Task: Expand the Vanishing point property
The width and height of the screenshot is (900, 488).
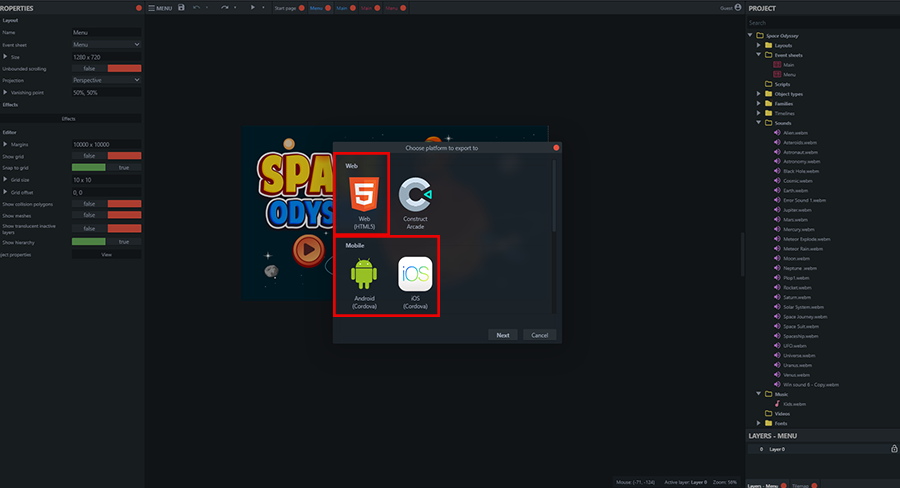Action: (x=5, y=92)
